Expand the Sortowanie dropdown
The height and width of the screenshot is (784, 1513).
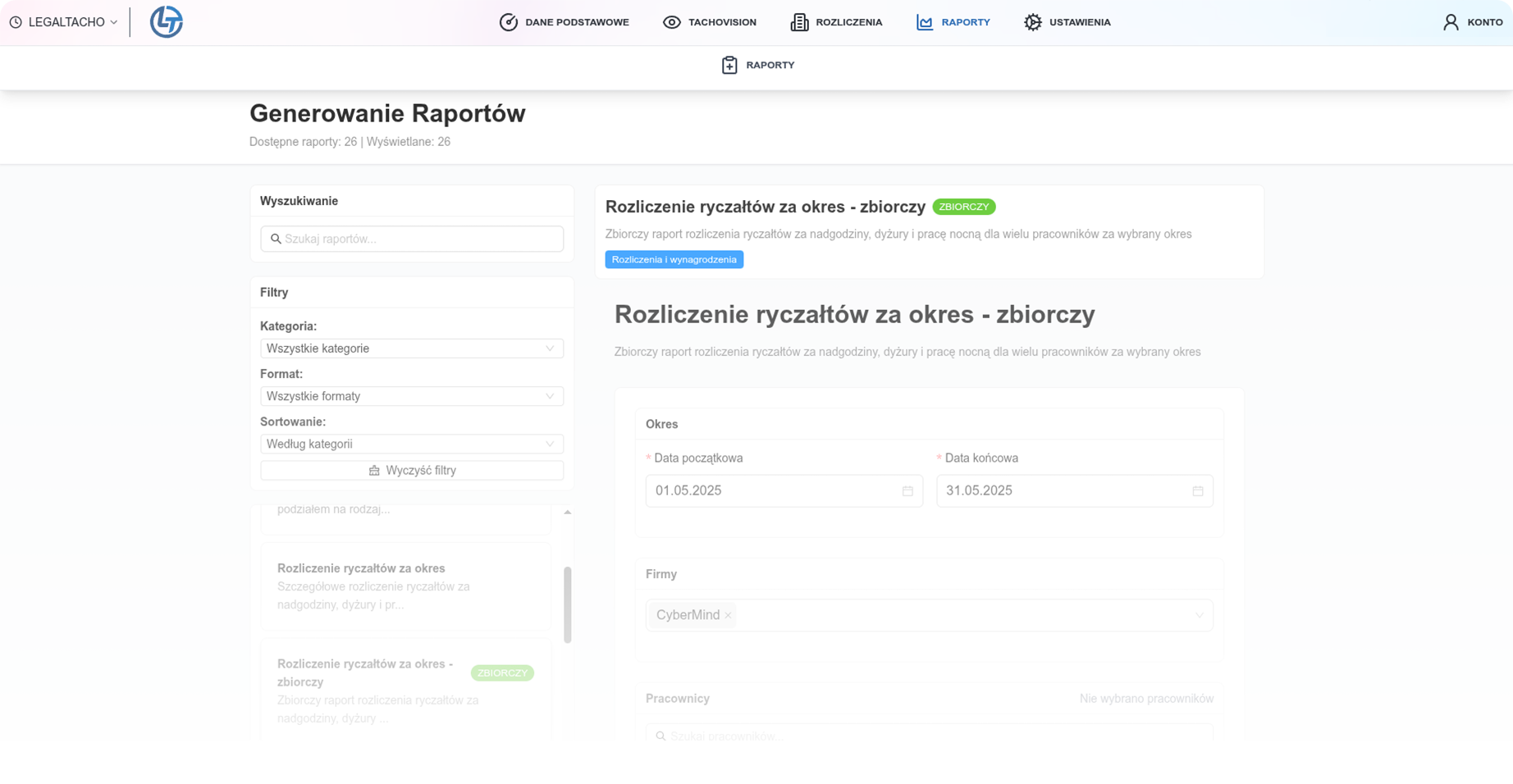[x=411, y=444]
